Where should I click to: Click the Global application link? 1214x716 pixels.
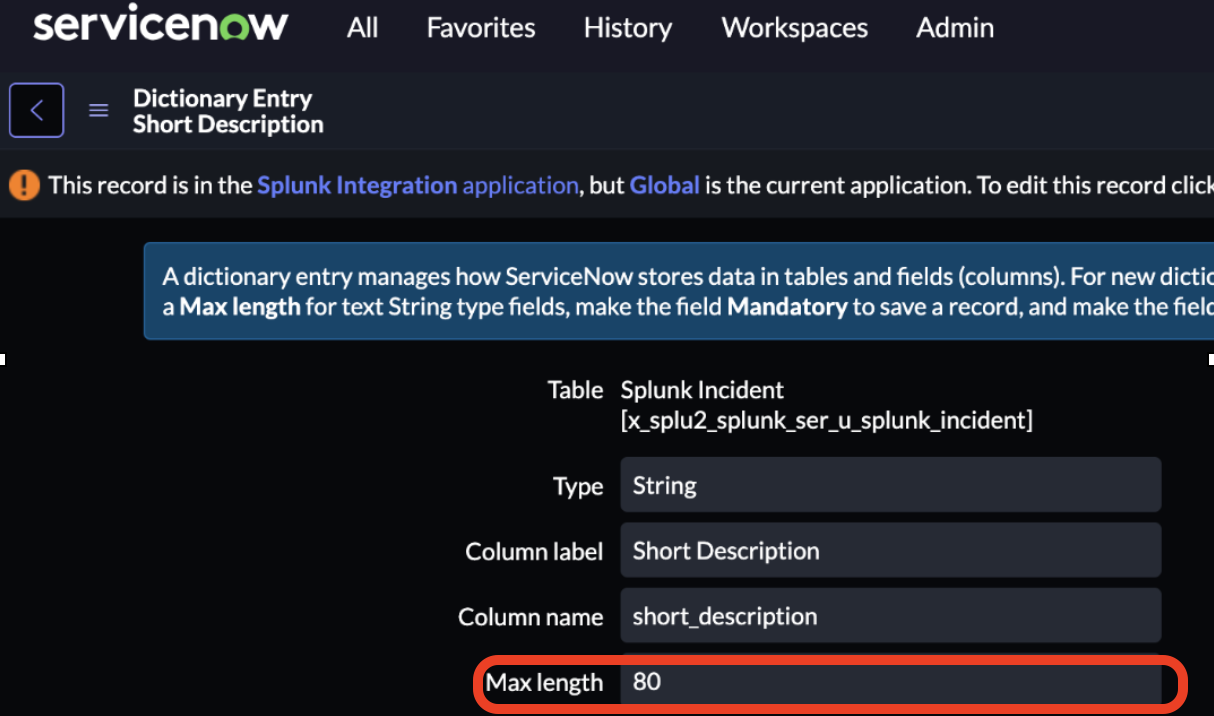pyautogui.click(x=664, y=185)
